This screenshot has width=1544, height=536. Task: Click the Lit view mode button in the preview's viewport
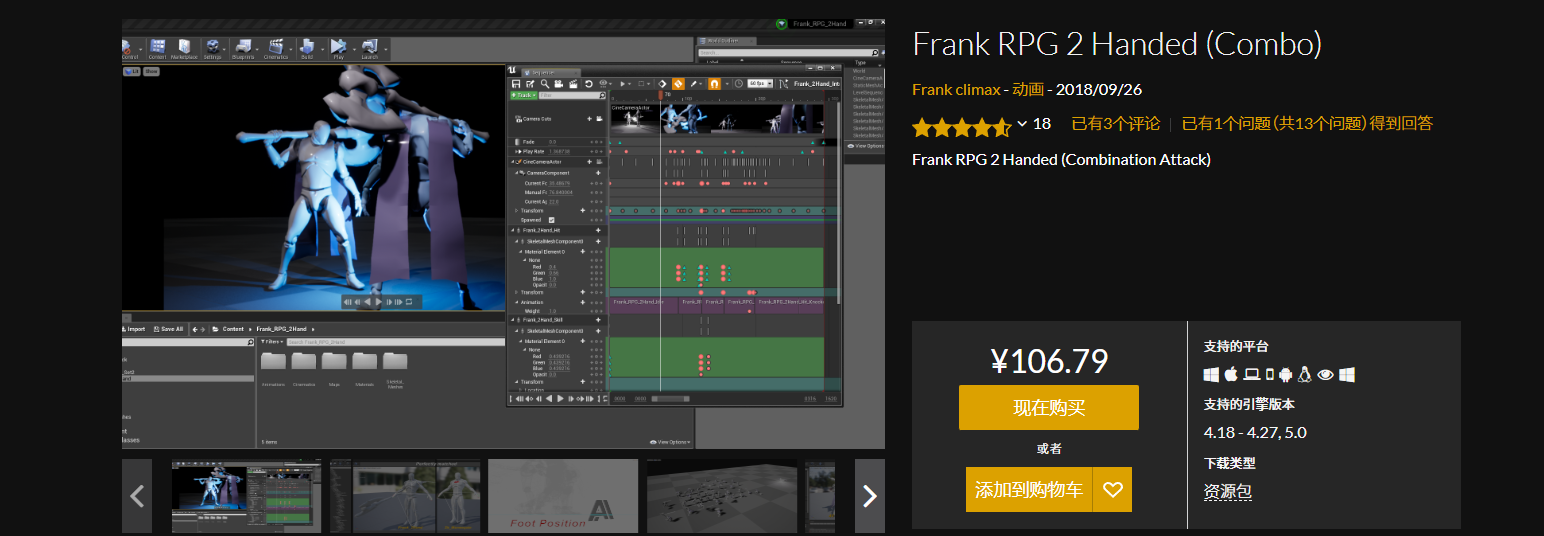click(x=132, y=71)
